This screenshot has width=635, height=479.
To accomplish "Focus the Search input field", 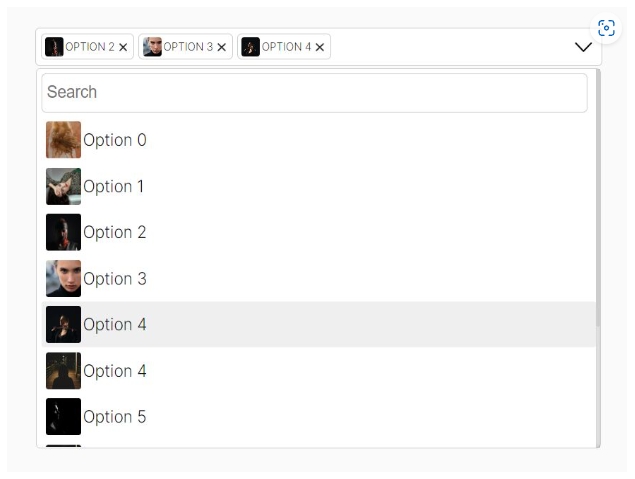I will pos(314,93).
